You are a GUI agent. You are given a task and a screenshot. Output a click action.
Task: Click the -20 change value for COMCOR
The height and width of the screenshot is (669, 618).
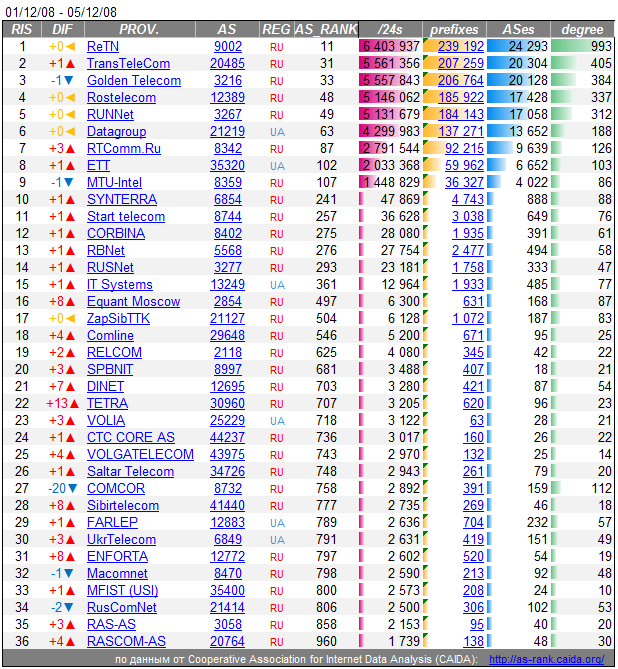57,488
